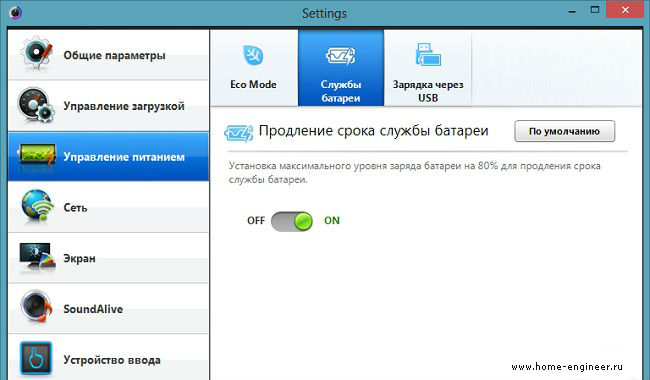Open Общие параметры section
This screenshot has width=650, height=380.
click(x=108, y=55)
